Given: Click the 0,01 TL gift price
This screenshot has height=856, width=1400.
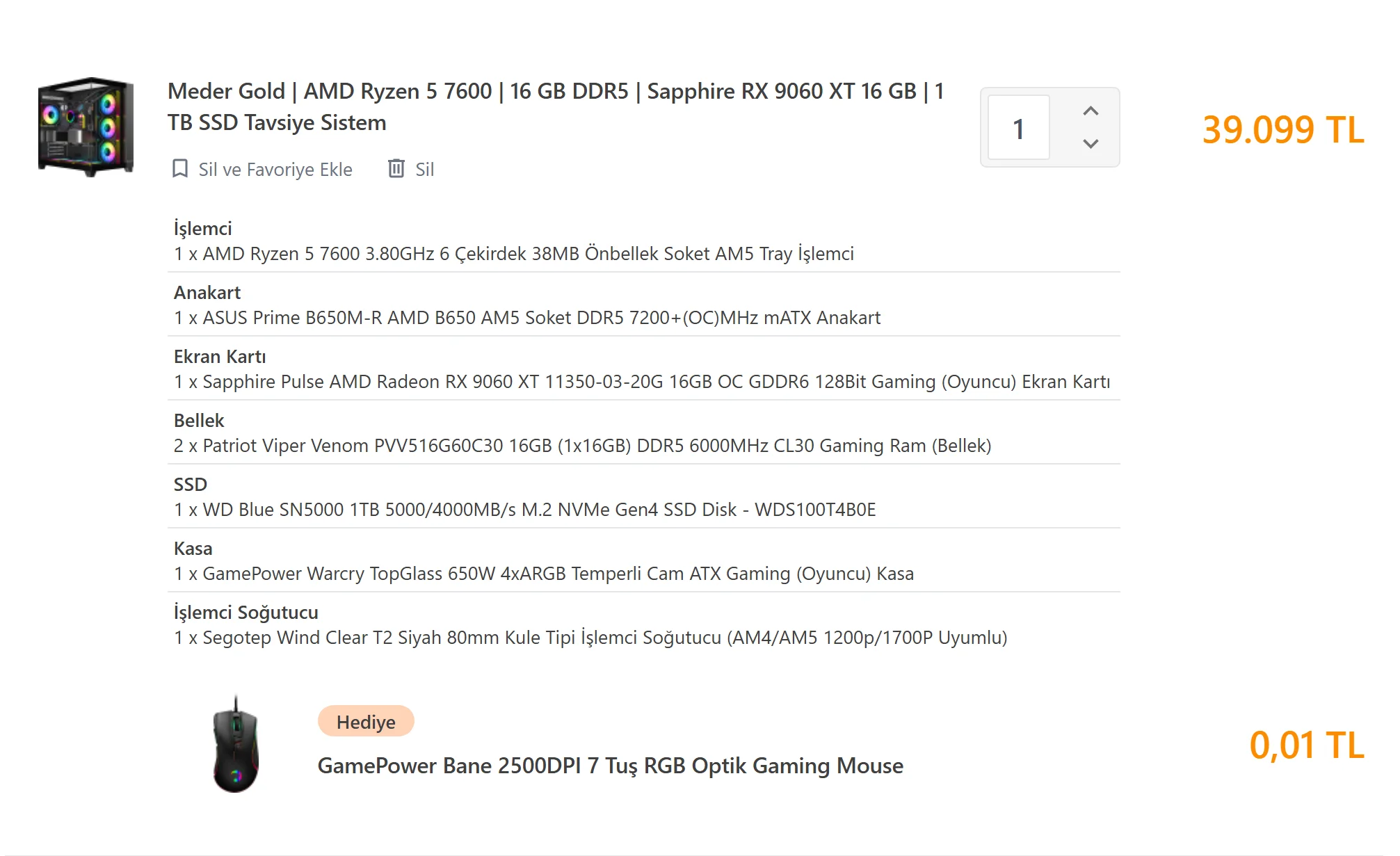Looking at the screenshot, I should point(1306,745).
